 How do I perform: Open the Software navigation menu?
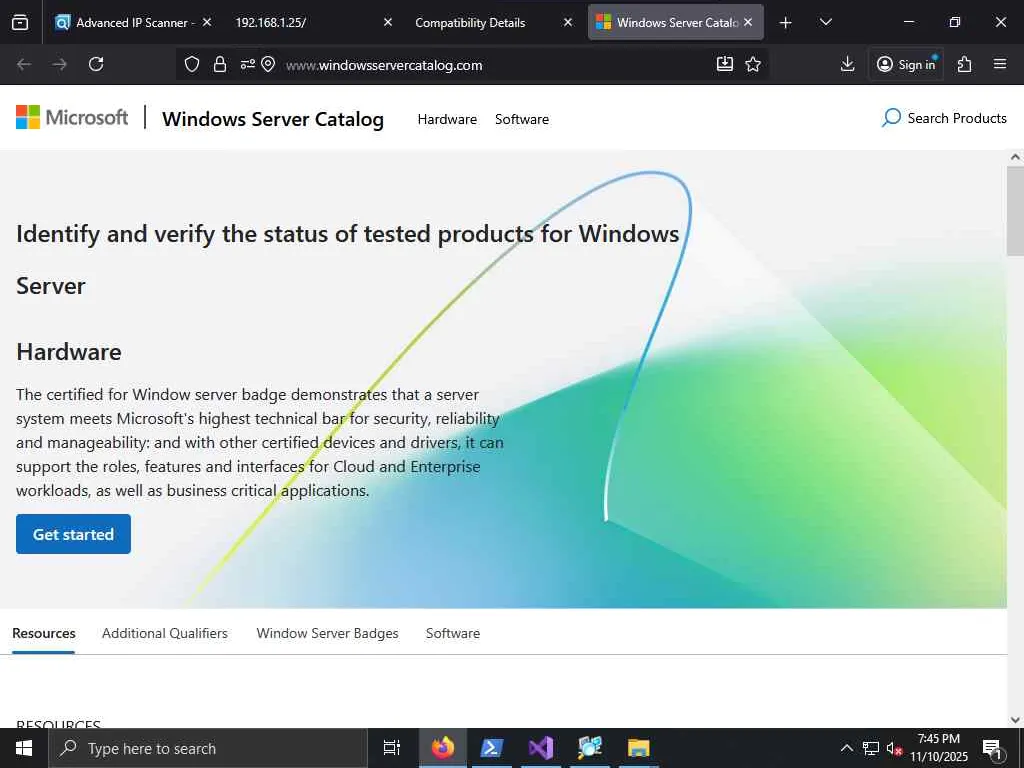coord(522,119)
